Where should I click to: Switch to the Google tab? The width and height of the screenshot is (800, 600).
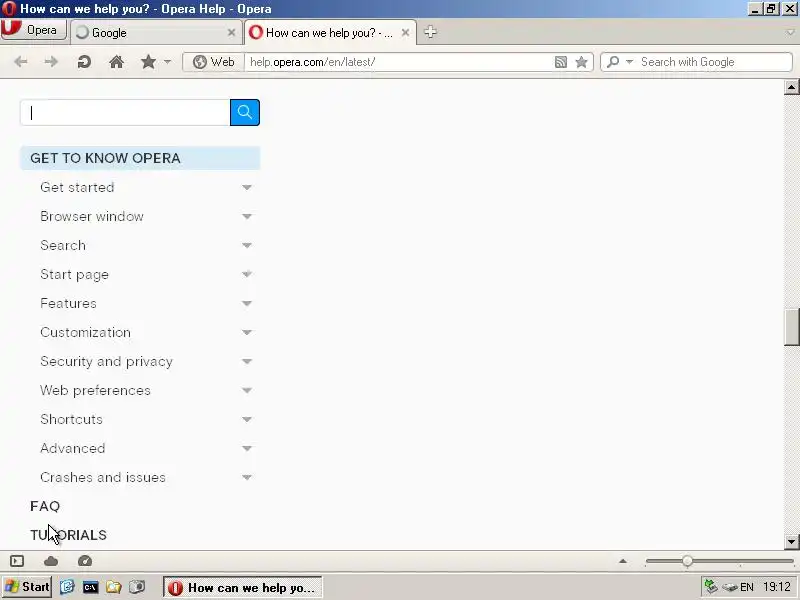tap(155, 33)
